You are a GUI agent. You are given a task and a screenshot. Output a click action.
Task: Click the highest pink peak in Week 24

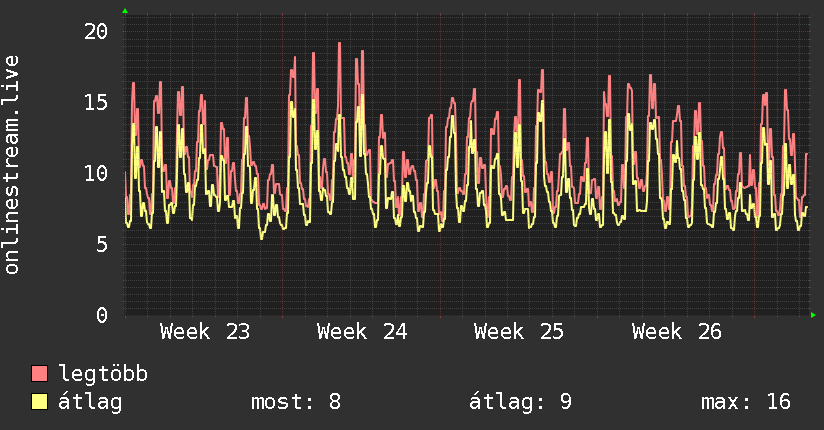point(339,44)
